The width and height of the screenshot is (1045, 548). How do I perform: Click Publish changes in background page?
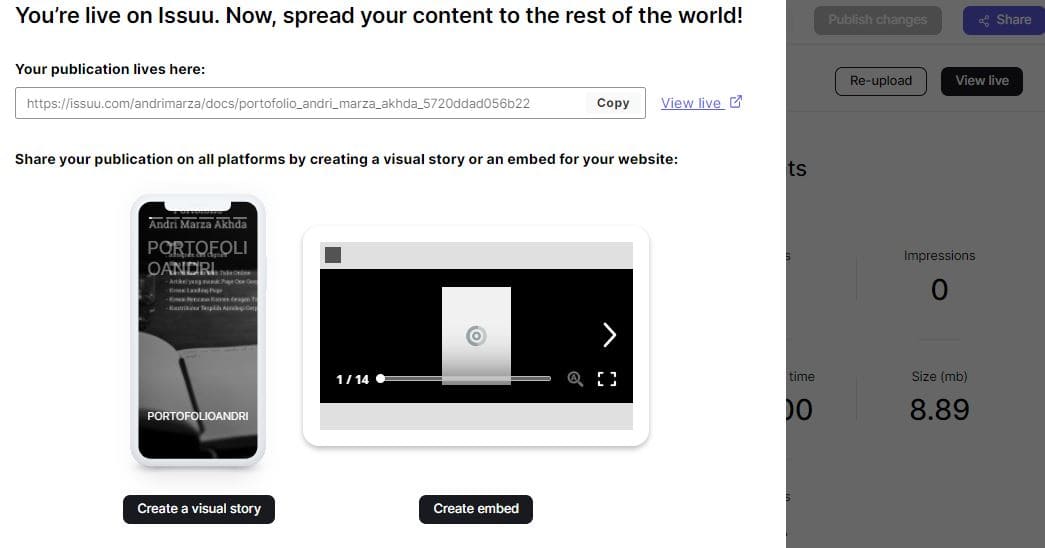(878, 20)
